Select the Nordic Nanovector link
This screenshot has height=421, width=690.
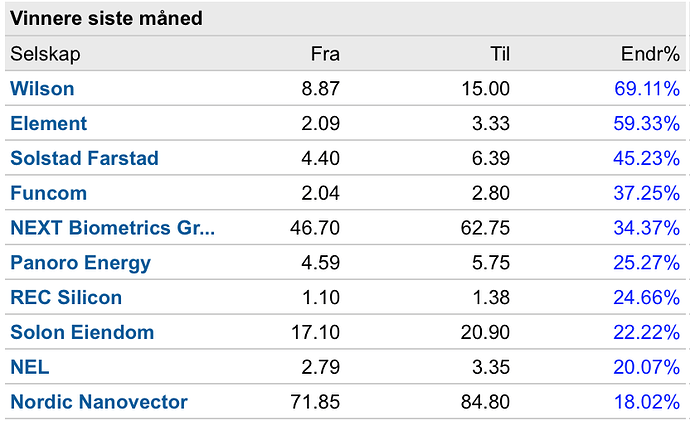pyautogui.click(x=99, y=402)
